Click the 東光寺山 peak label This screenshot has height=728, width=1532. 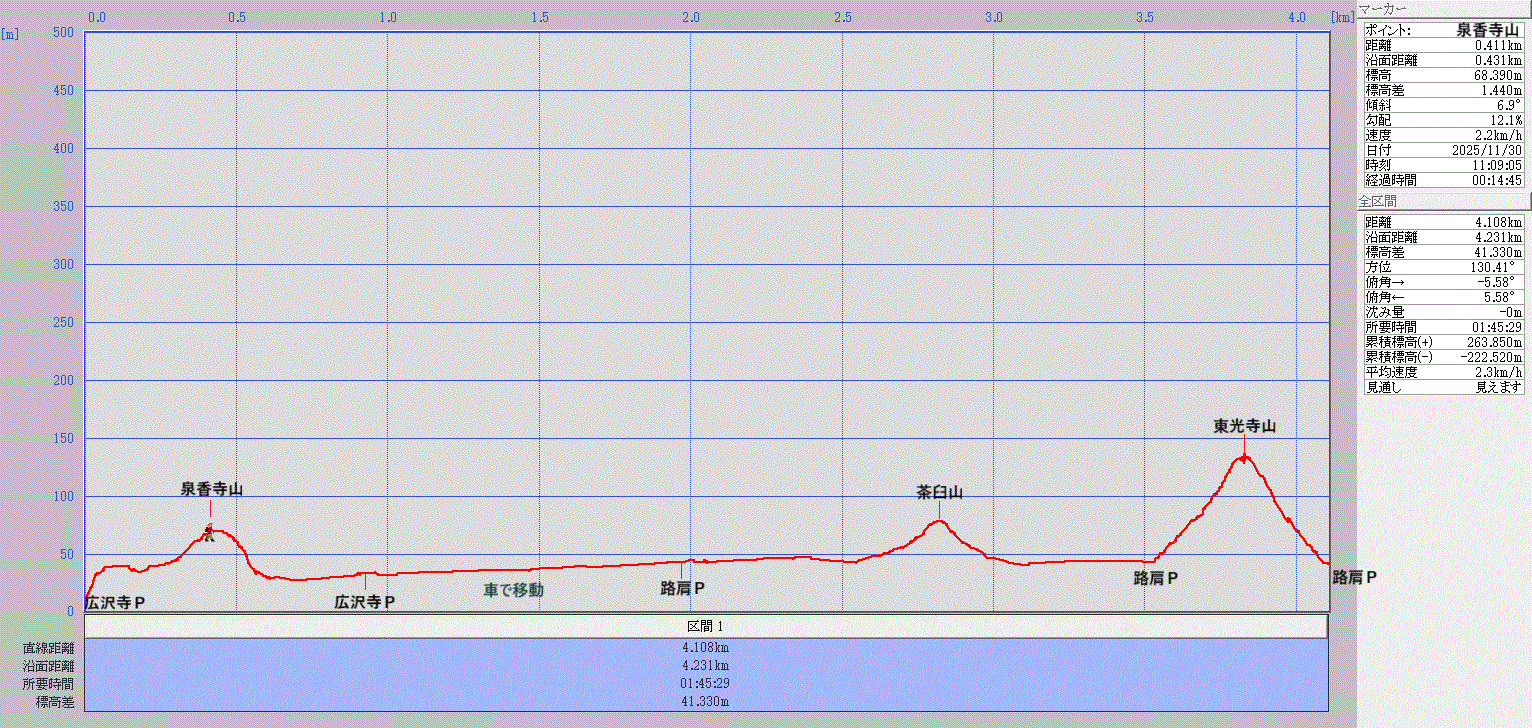(x=1244, y=426)
